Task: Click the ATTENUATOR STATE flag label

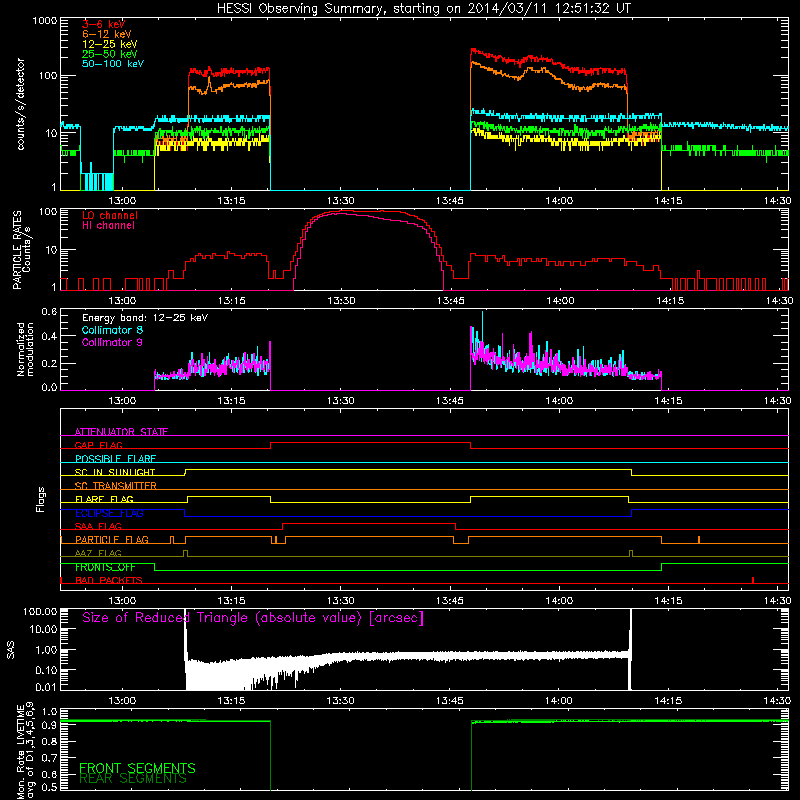Action: 121,432
